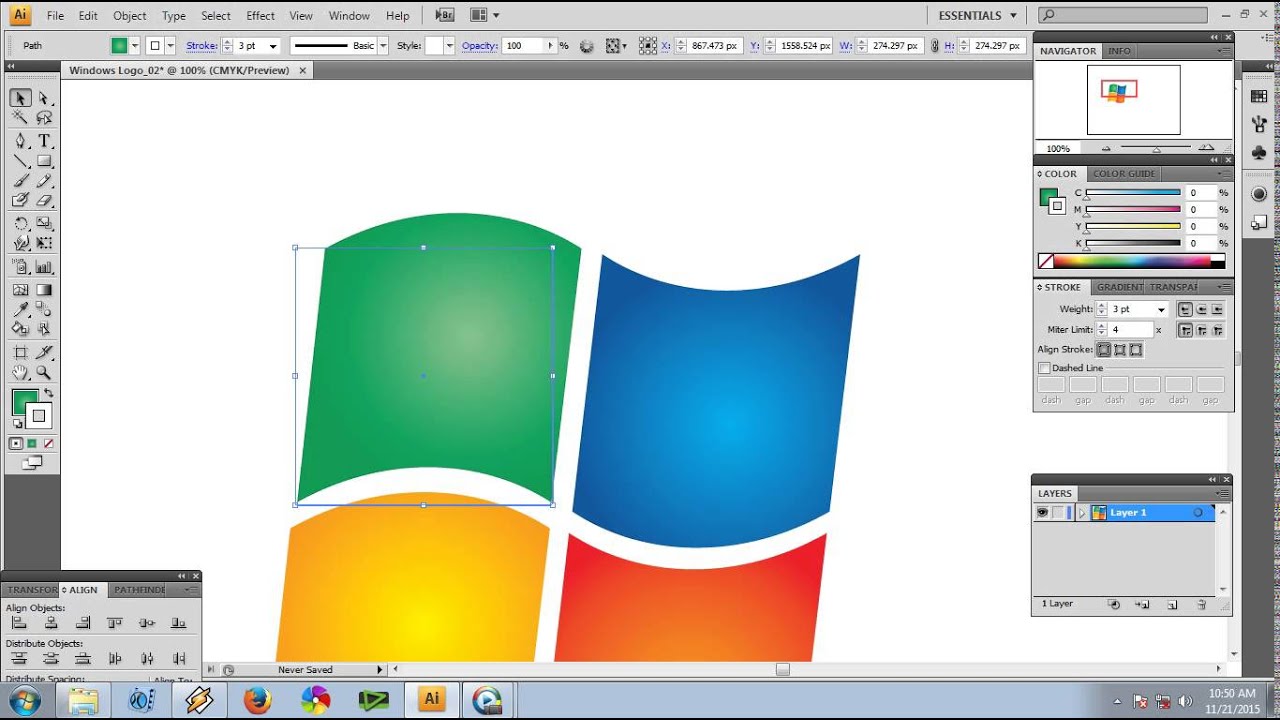Enable the Dashed Line checkbox

coord(1044,368)
